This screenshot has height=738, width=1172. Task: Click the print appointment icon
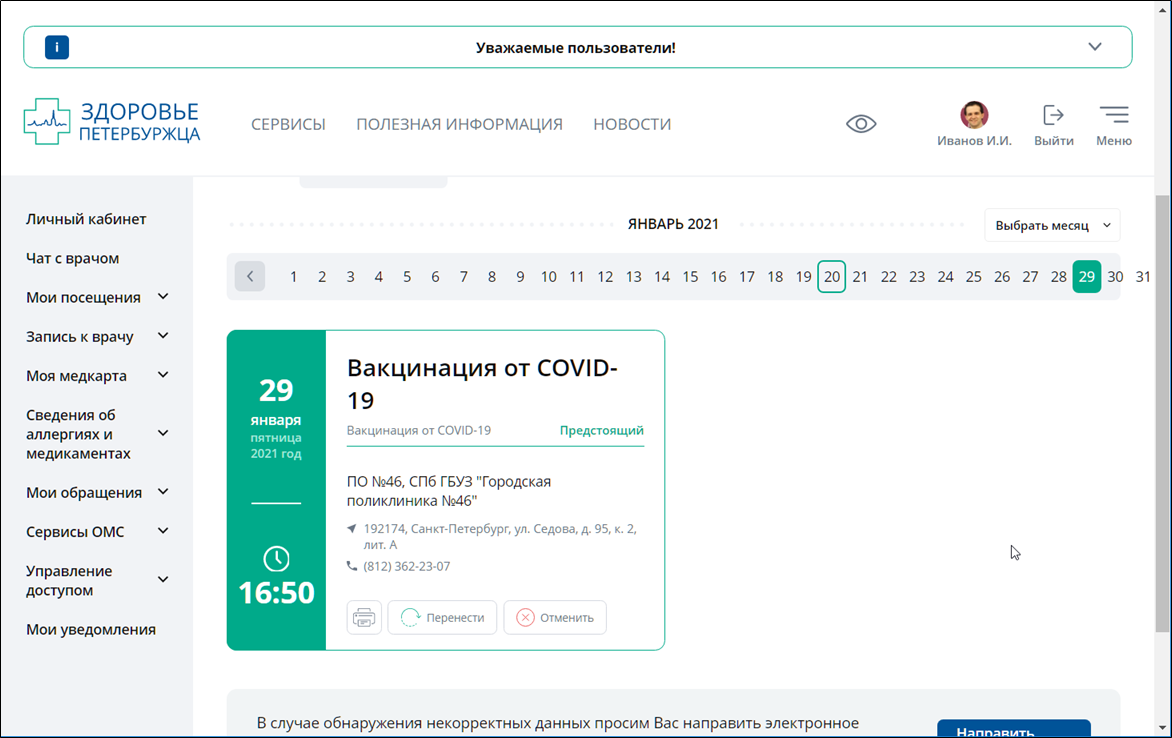(x=364, y=618)
